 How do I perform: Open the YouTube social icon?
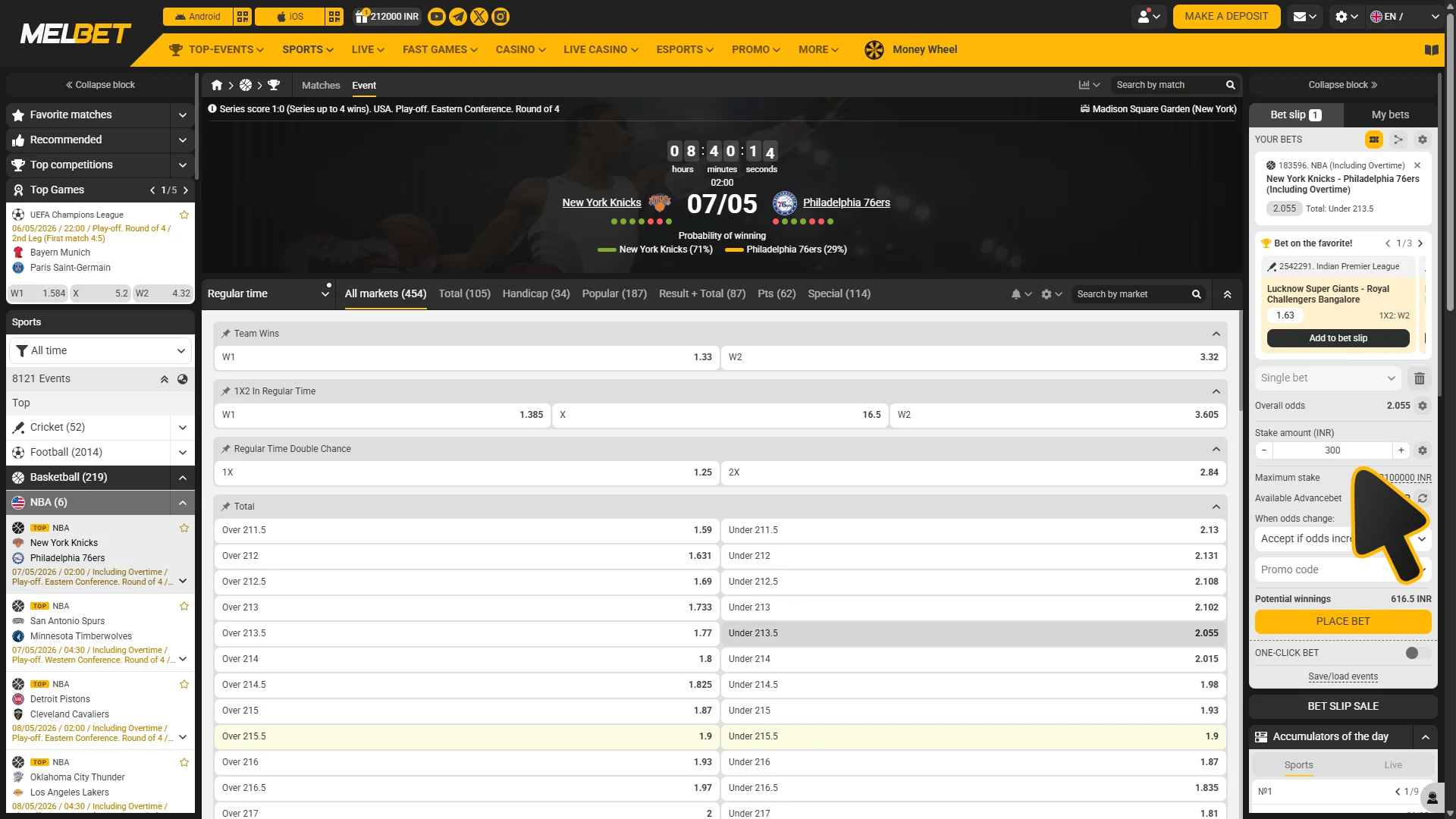437,17
